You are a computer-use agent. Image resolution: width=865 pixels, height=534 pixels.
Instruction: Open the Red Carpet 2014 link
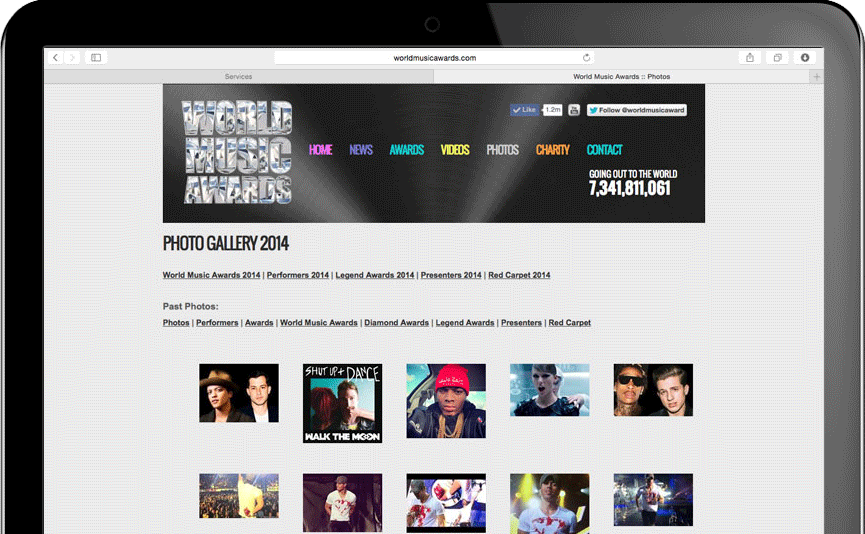[519, 275]
